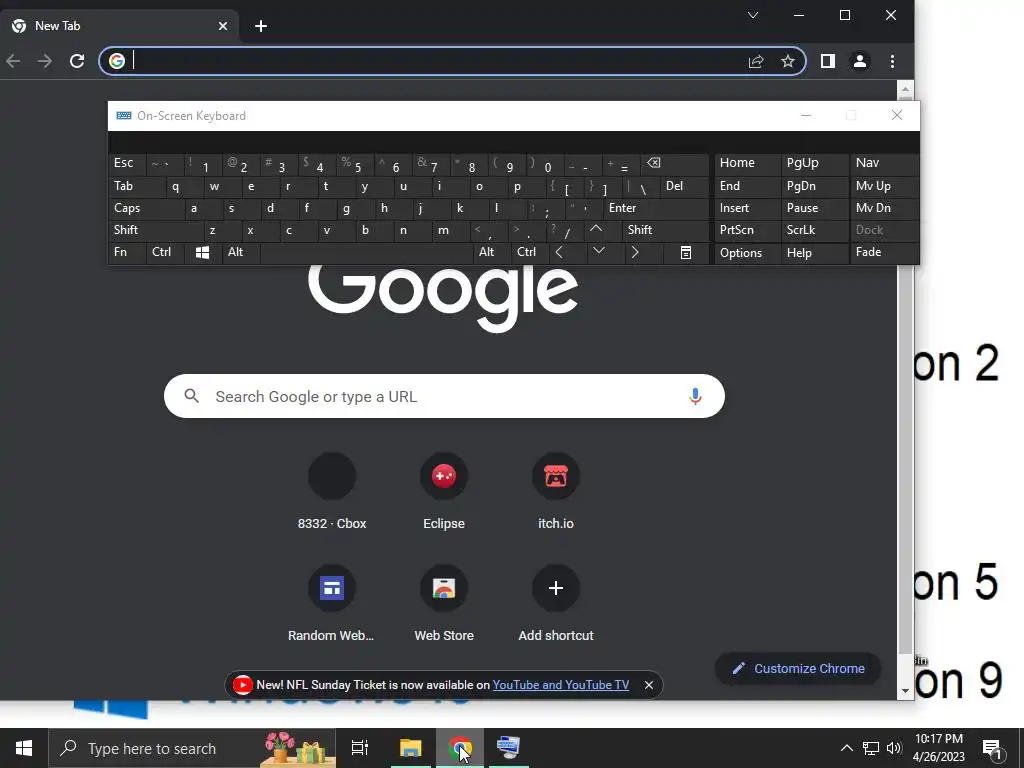Click the Mv Up key on On-Screen Keyboard
The image size is (1024, 768).
click(884, 186)
